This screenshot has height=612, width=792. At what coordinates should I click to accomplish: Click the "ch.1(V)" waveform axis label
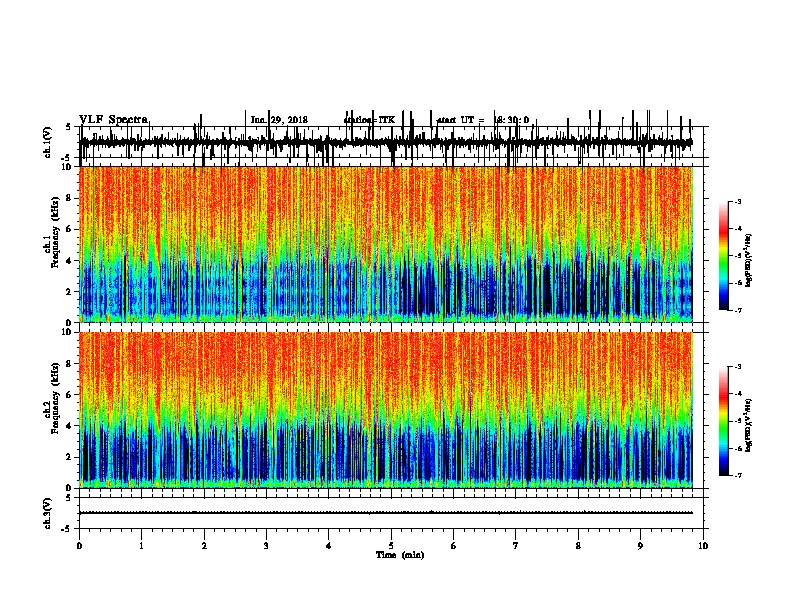tap(48, 142)
